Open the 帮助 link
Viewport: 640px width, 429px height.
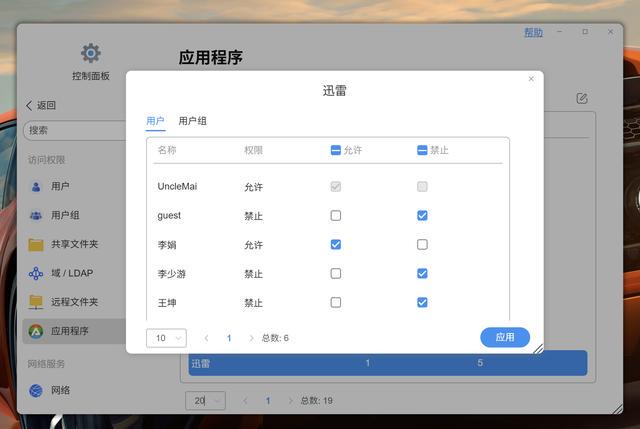(533, 32)
